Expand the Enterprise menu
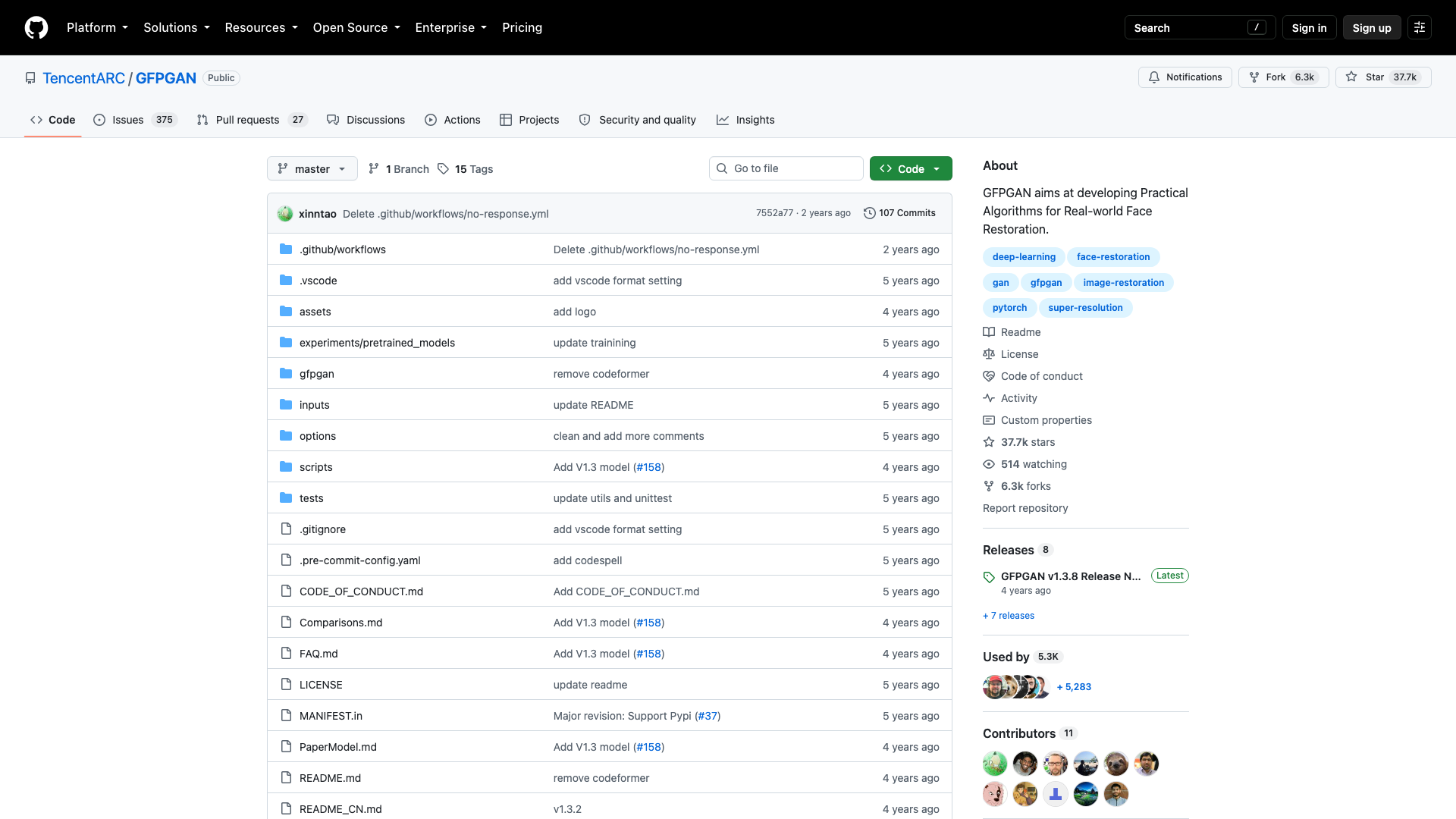The height and width of the screenshot is (819, 1456). click(450, 28)
